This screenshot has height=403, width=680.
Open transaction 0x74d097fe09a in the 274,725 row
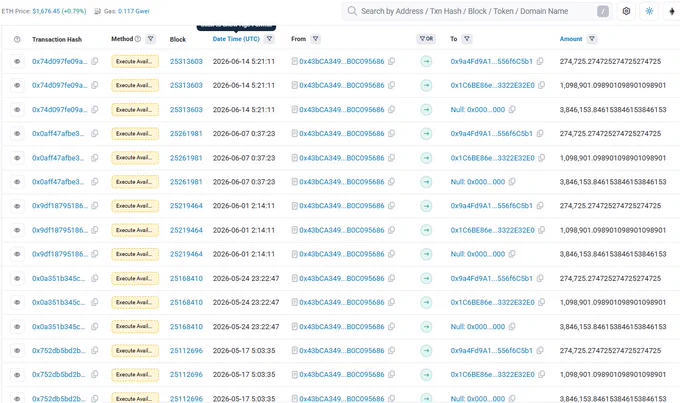tap(59, 62)
